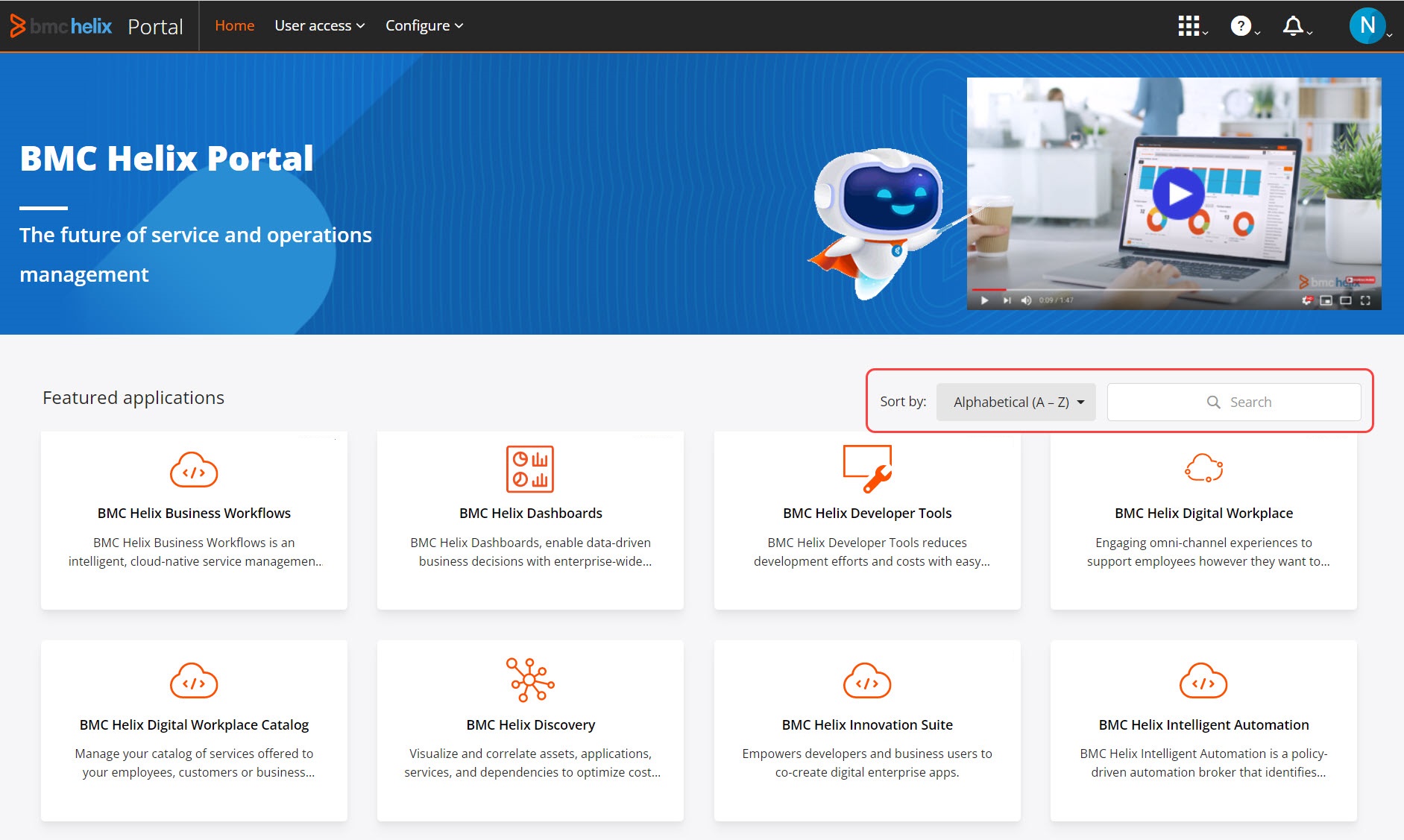The image size is (1404, 840).
Task: Click the BMC Helix Digital Workplace cloud icon
Action: (x=1203, y=469)
